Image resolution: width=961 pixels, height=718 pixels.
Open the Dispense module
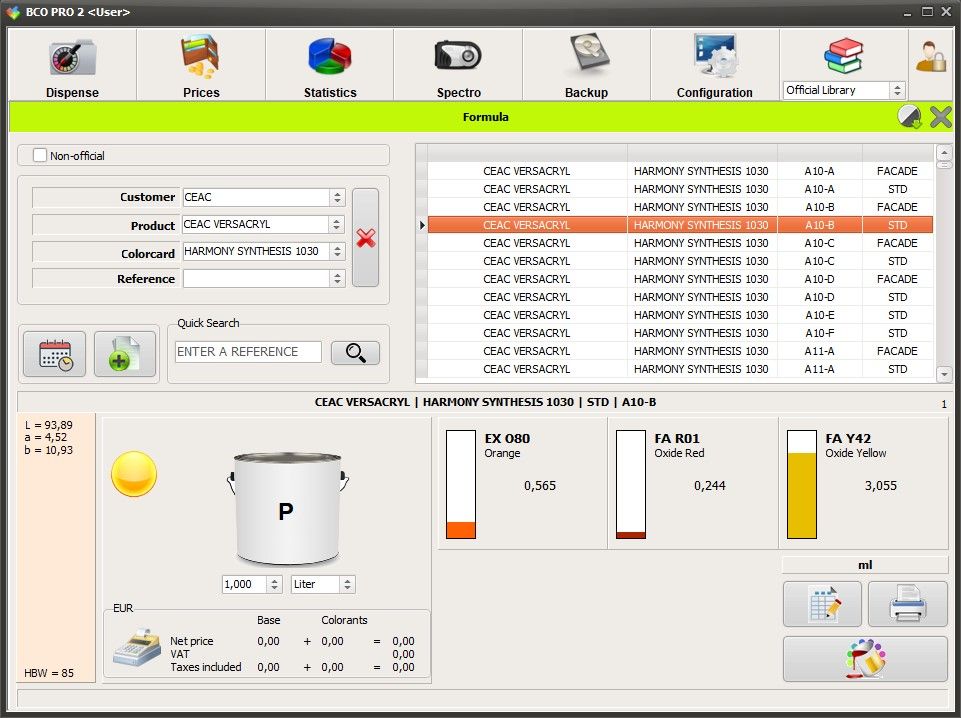point(72,65)
